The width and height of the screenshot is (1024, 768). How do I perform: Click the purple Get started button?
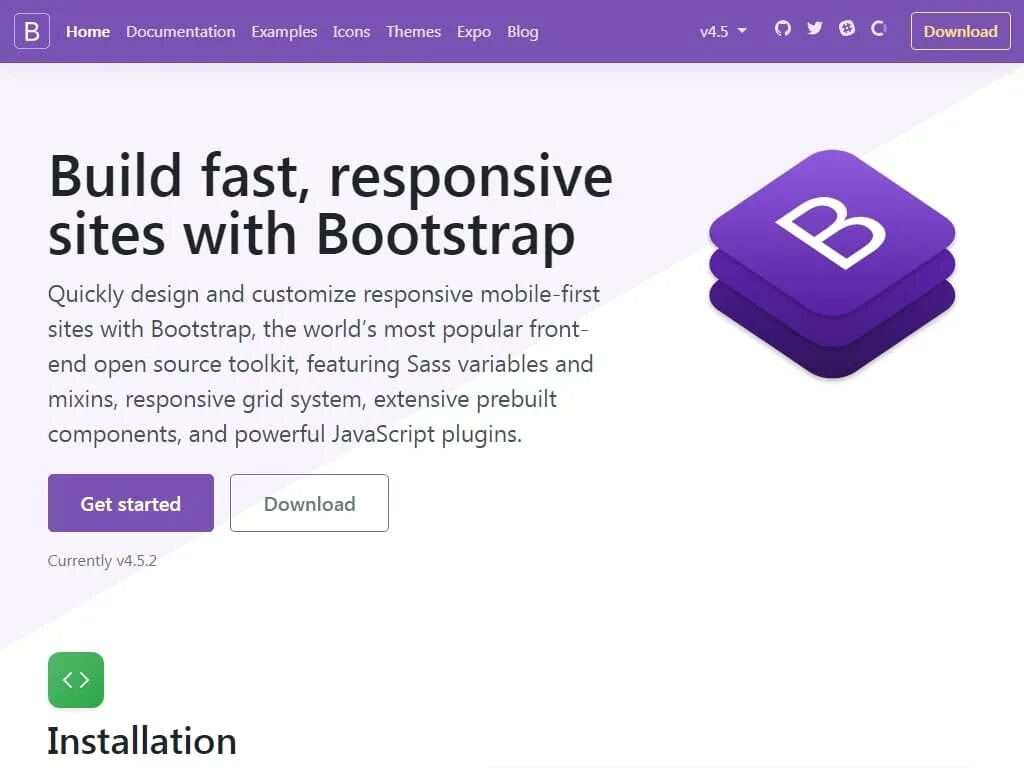tap(131, 503)
